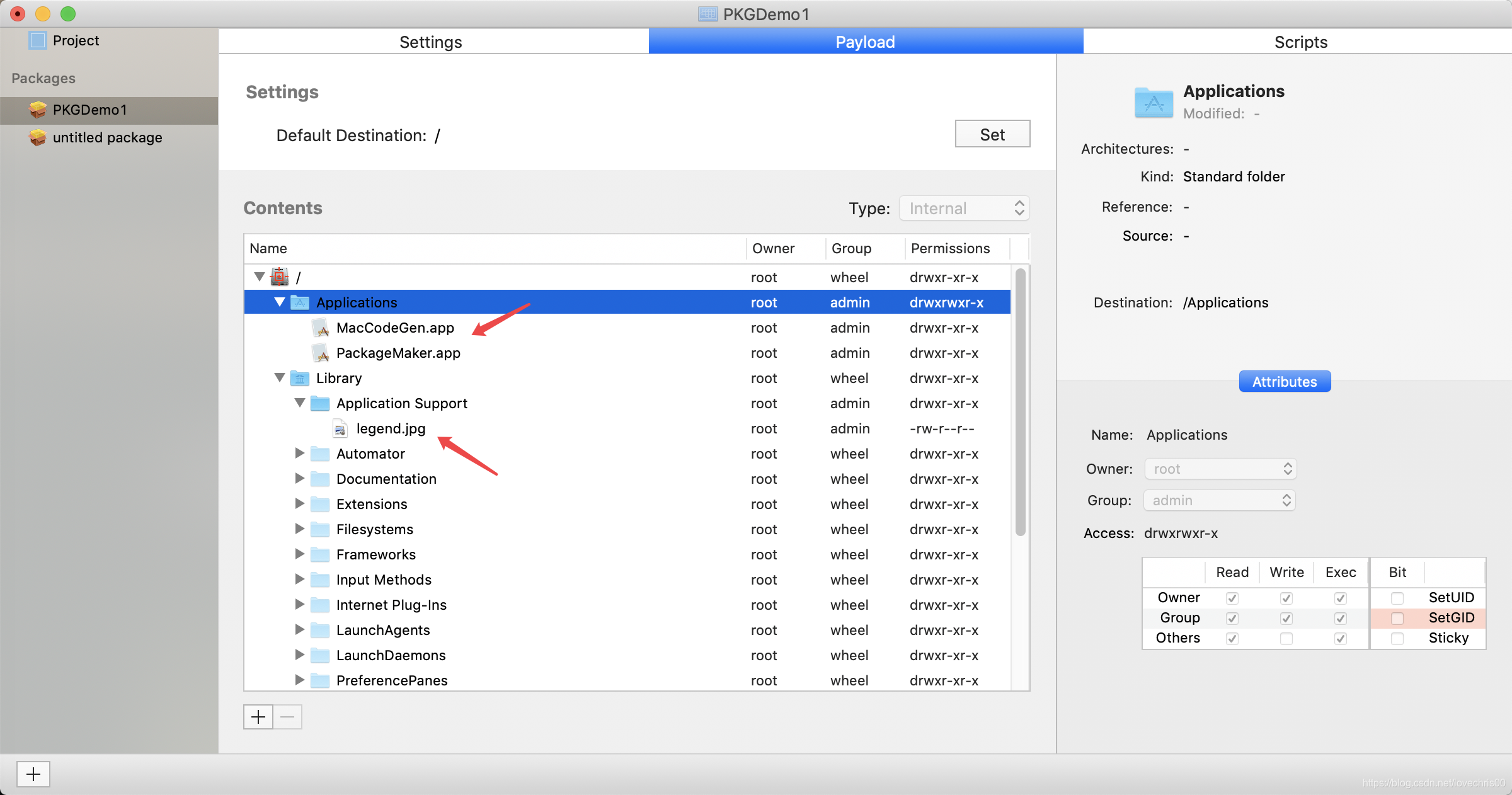Click the MacCodeGen.app application icon
This screenshot has height=795, width=1512.
pos(321,328)
